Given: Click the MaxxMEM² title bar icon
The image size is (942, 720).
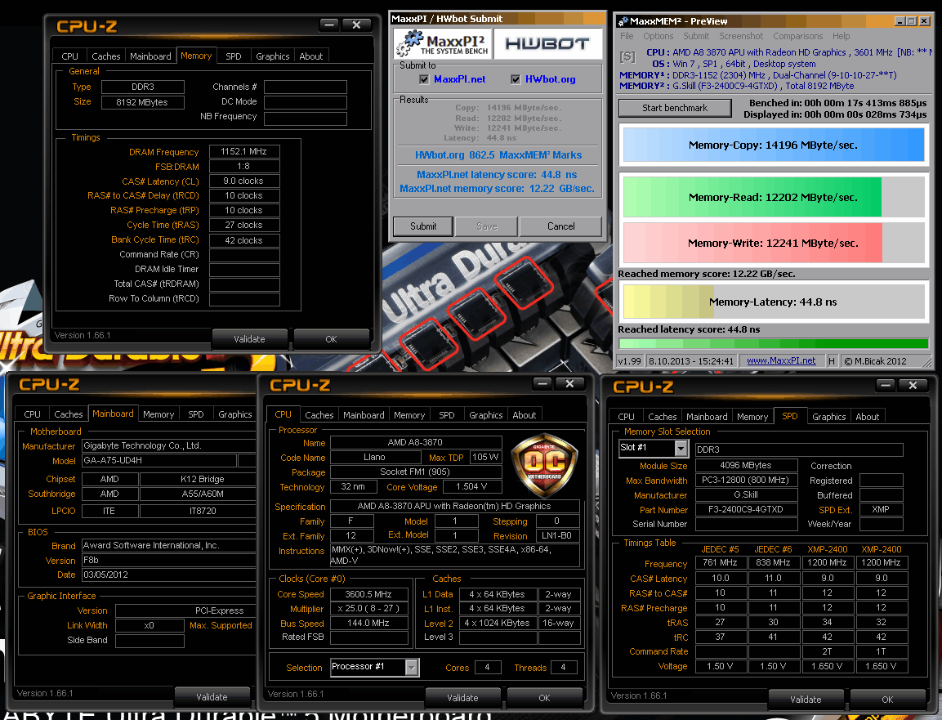Looking at the screenshot, I should click(623, 21).
